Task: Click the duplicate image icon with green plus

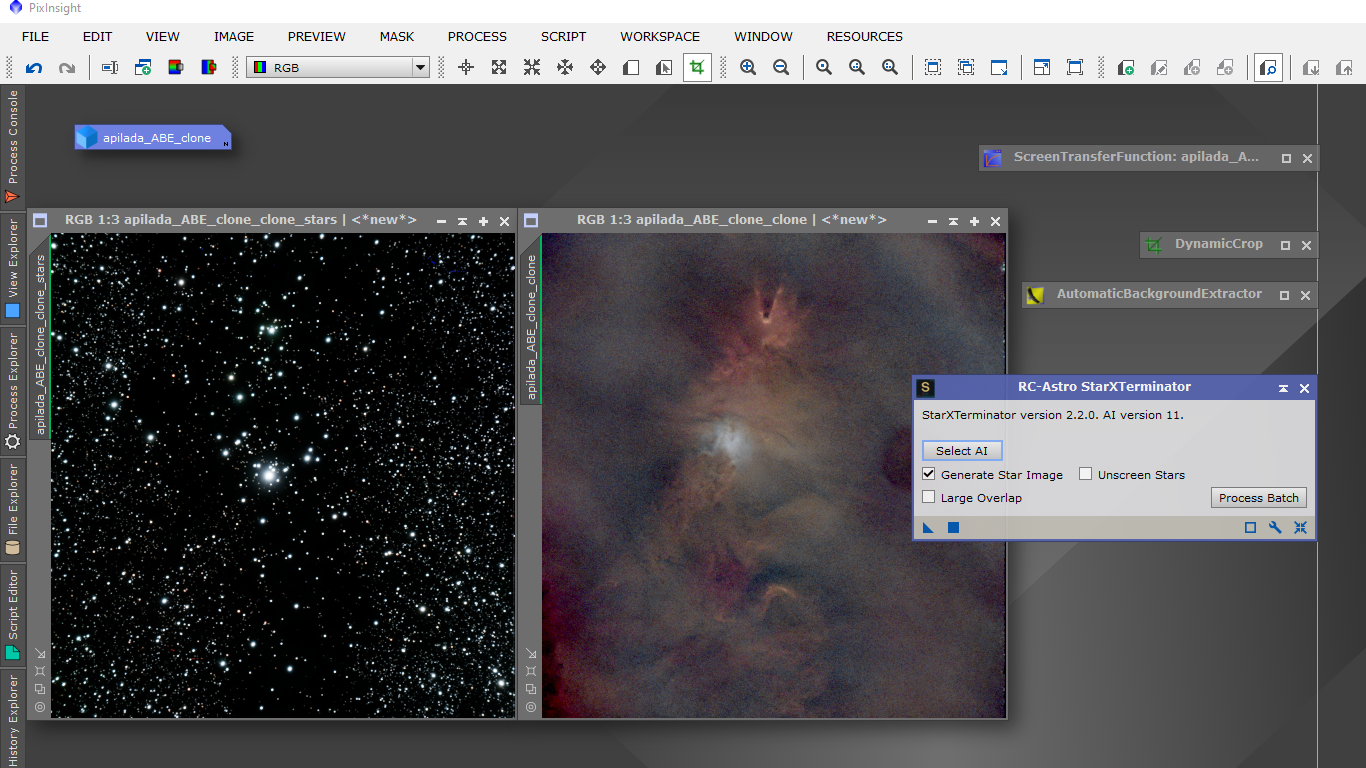Action: pyautogui.click(x=143, y=68)
